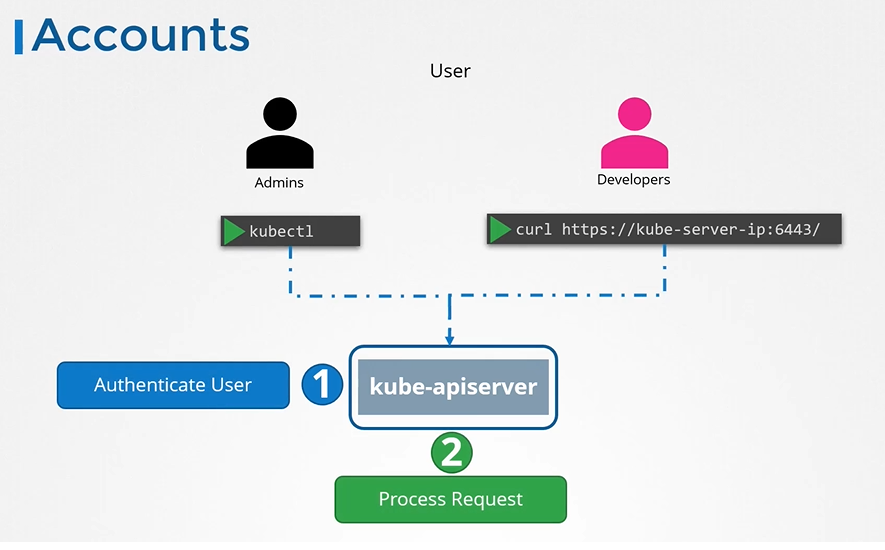Screen dimensions: 885x550
Task: Click the Admins text label
Action: pos(279,183)
